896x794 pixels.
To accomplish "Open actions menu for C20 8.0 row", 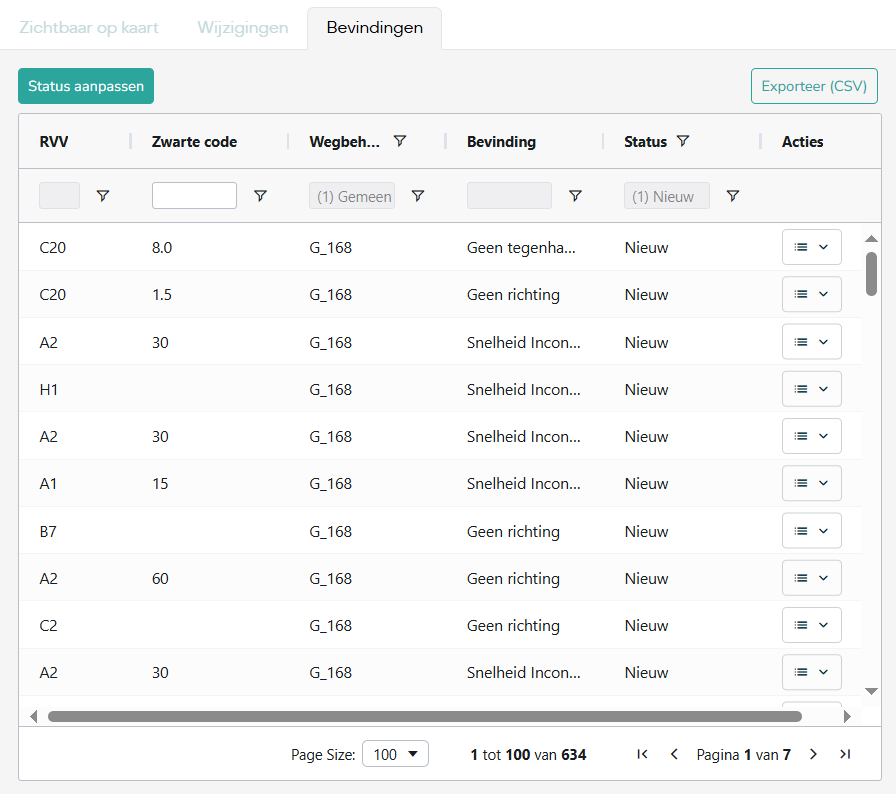I will point(811,247).
